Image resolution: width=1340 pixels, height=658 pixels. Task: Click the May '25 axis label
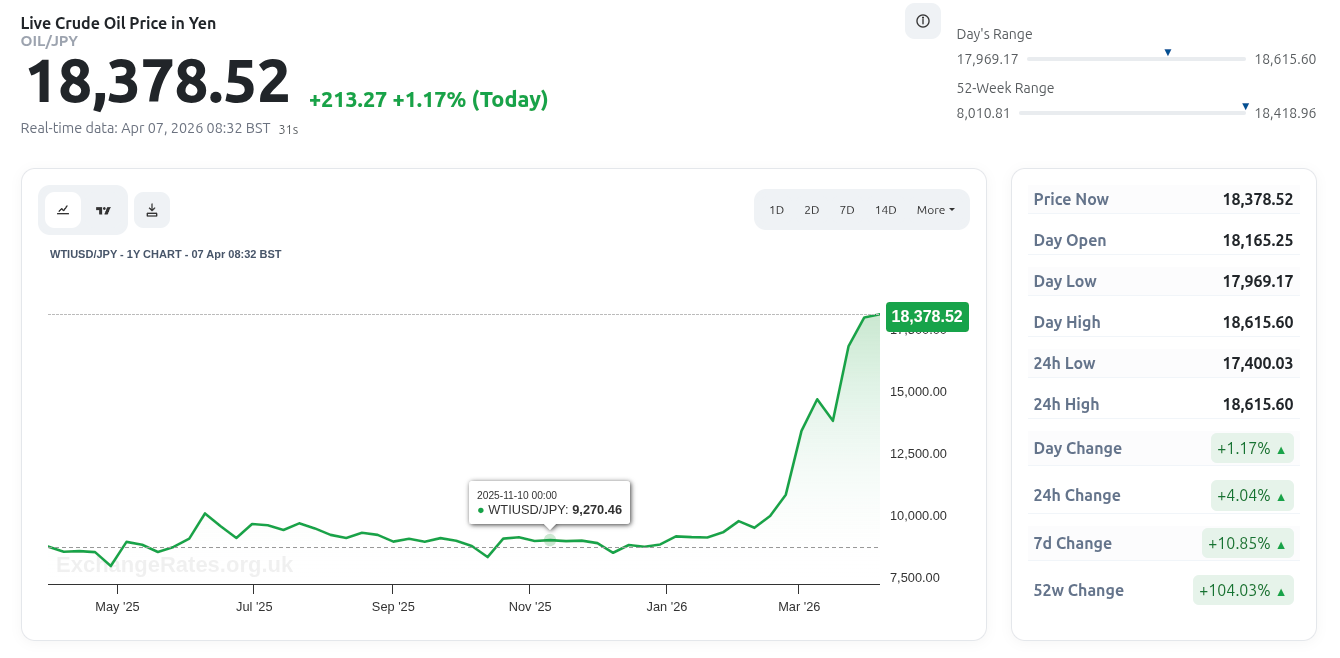click(117, 606)
